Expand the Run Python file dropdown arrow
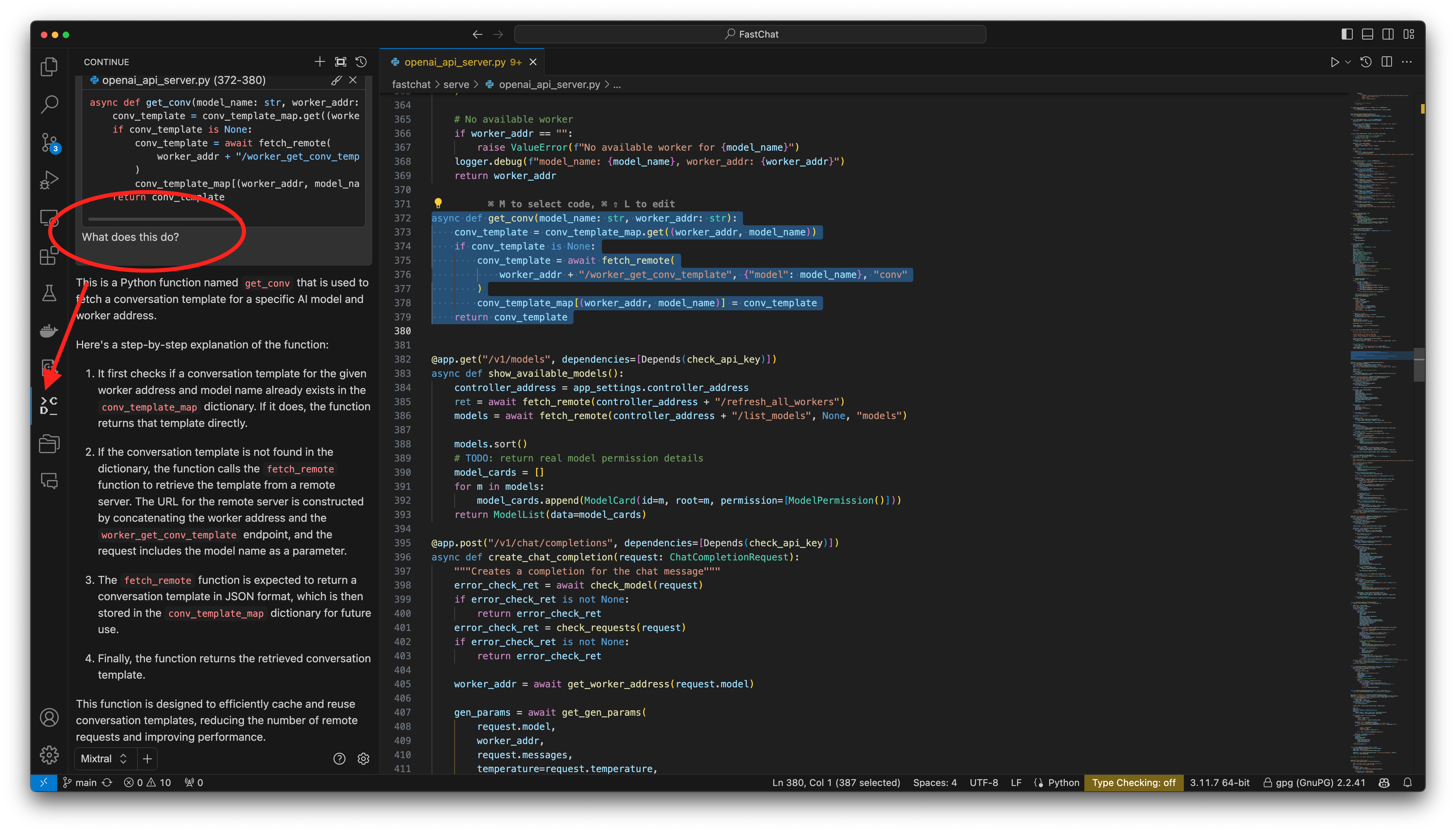Screen dimensions: 1456x832 point(1348,62)
